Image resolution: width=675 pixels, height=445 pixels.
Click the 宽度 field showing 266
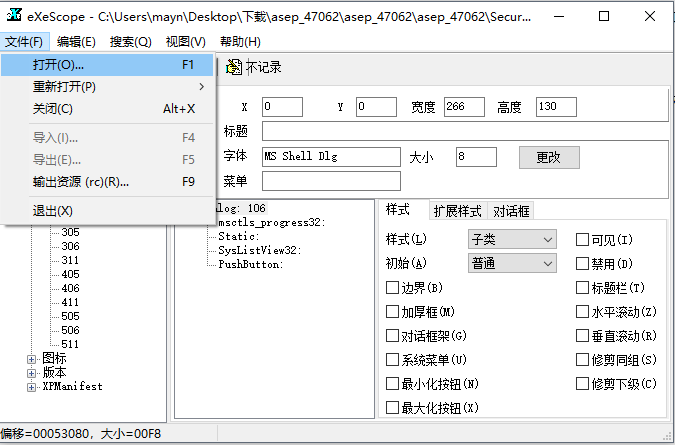[464, 107]
